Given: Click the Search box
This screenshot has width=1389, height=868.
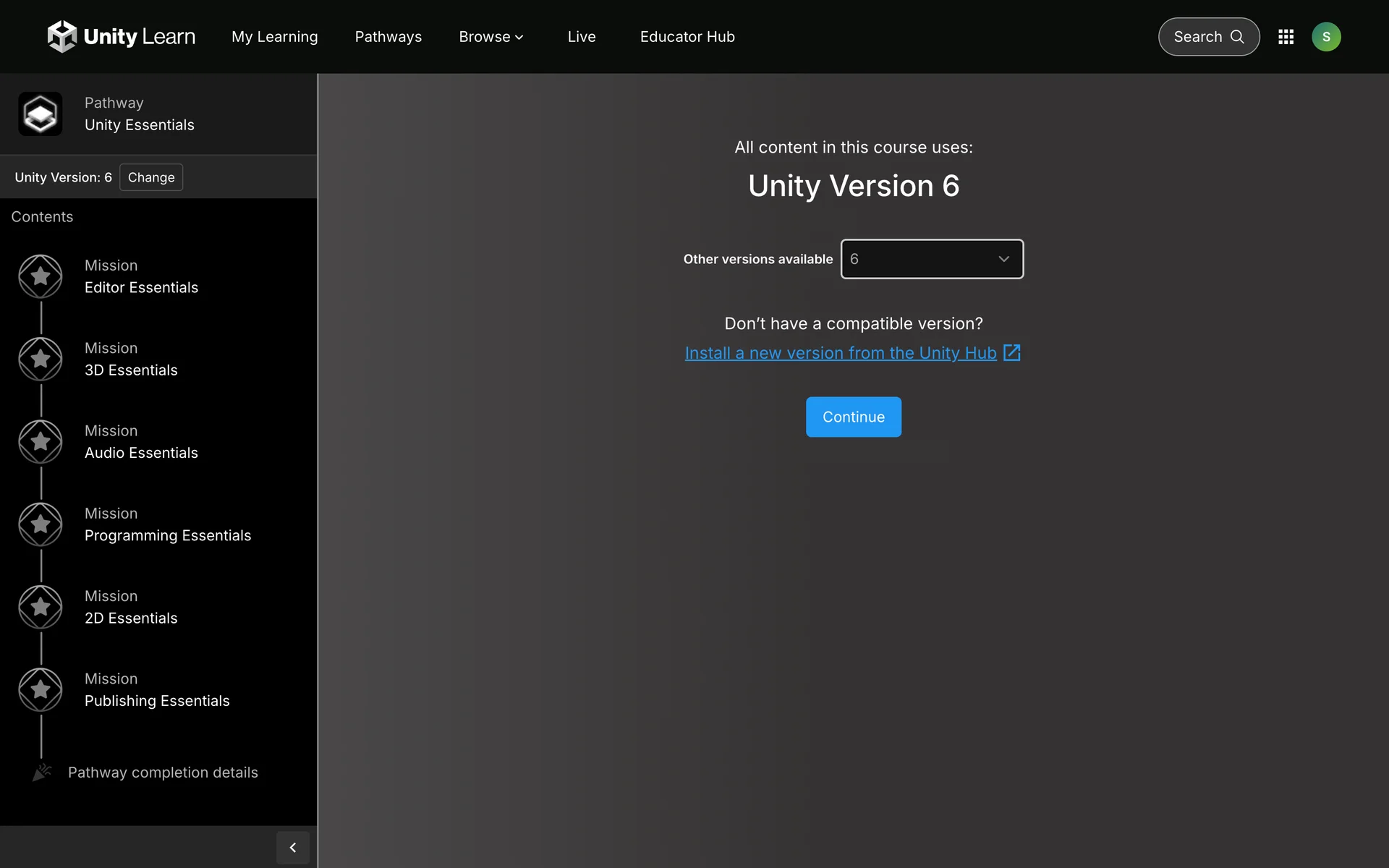Looking at the screenshot, I should tap(1208, 37).
